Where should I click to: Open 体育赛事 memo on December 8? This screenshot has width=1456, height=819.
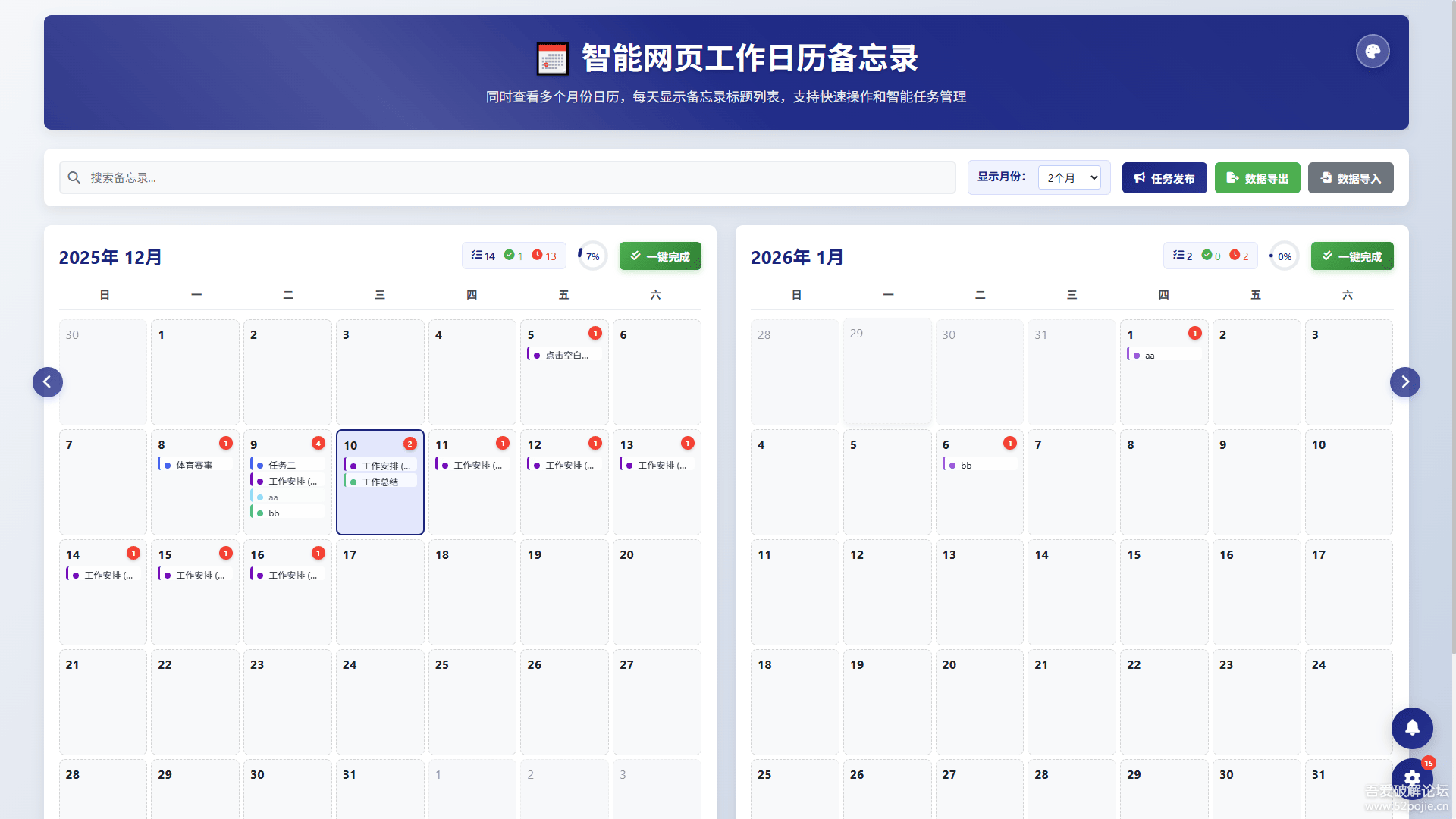(x=194, y=465)
